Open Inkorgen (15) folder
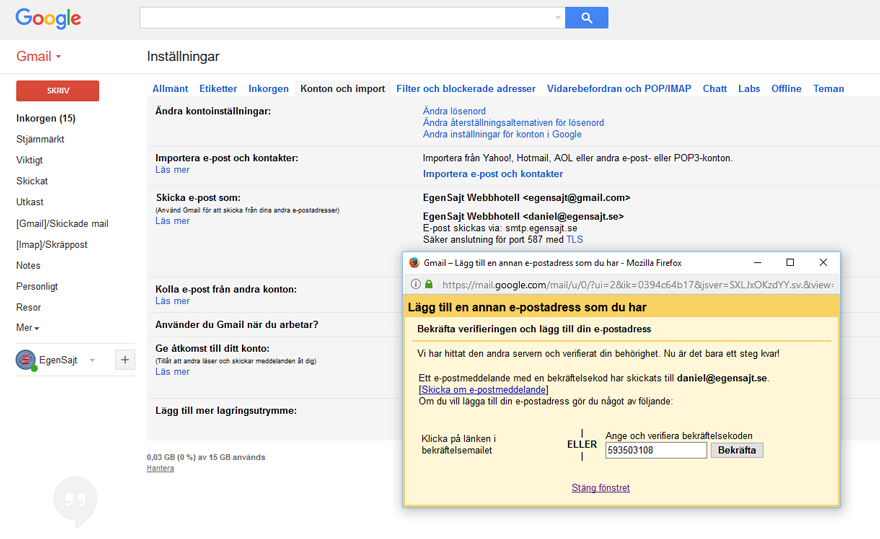The image size is (880, 539). [45, 118]
